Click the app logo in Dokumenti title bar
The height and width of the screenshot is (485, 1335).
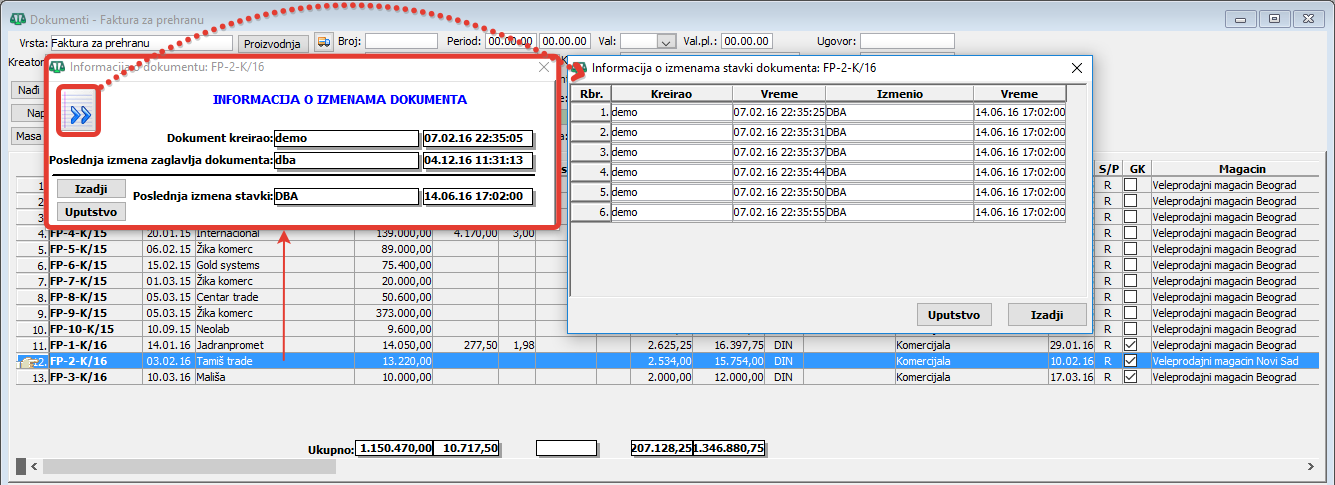[x=17, y=19]
